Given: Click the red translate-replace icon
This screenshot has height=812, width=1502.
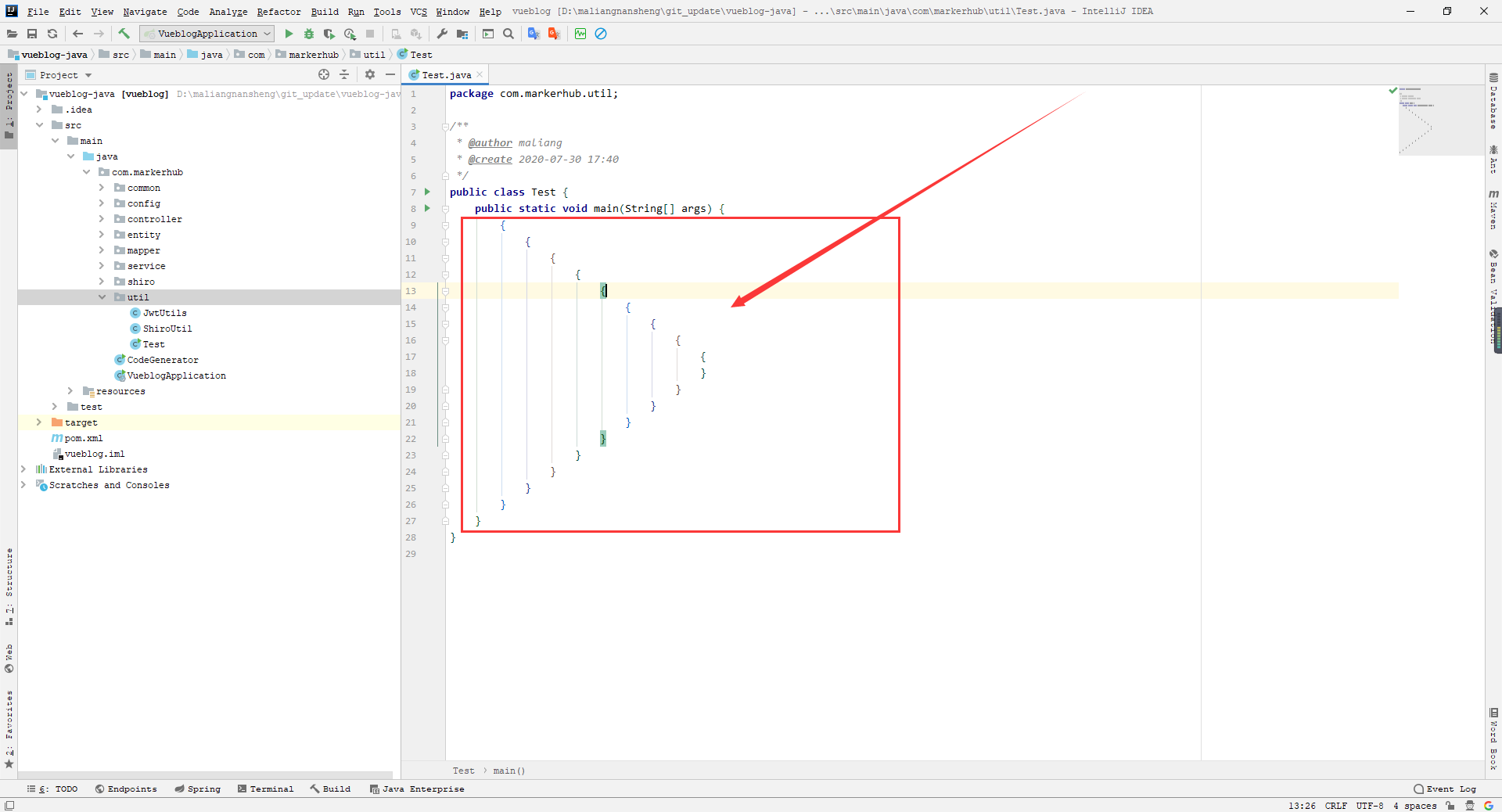Looking at the screenshot, I should (x=555, y=34).
